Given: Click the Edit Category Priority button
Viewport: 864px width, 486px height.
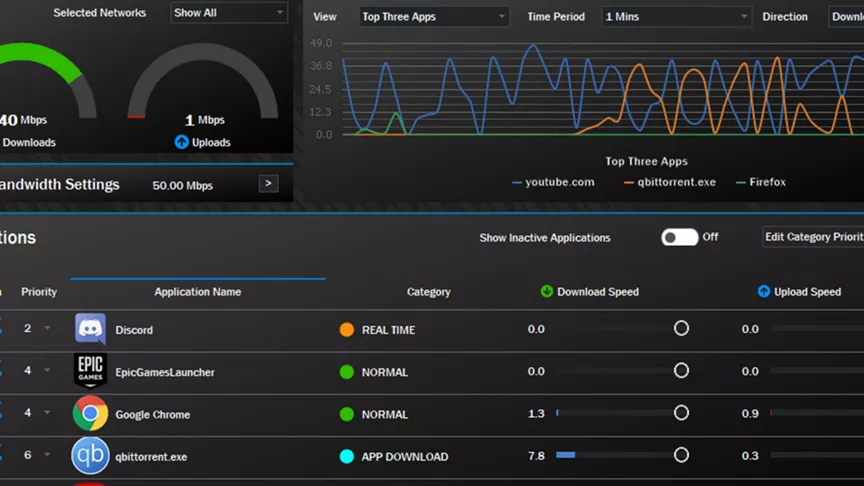Looking at the screenshot, I should 812,237.
